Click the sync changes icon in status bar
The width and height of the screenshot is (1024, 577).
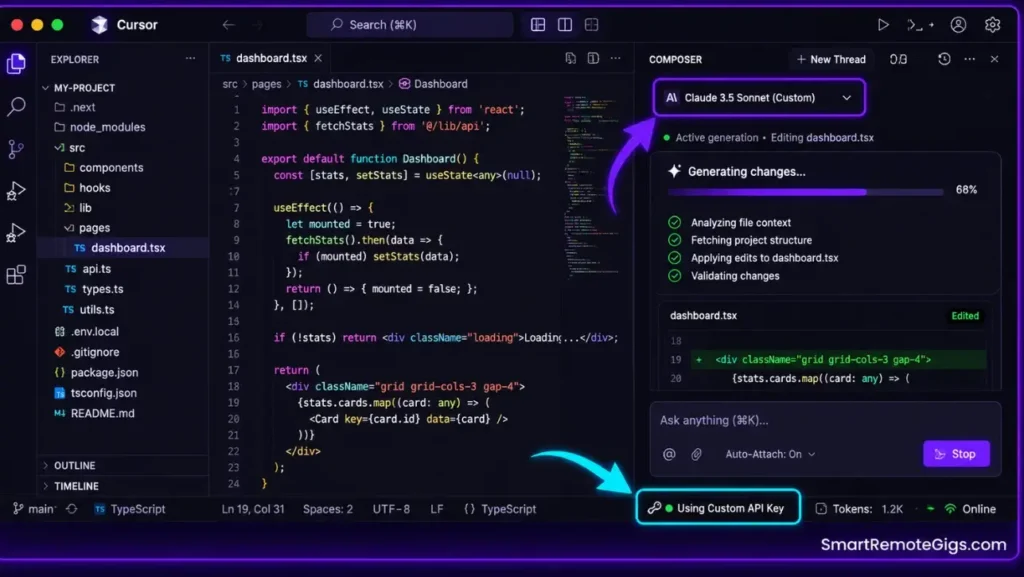(72, 508)
